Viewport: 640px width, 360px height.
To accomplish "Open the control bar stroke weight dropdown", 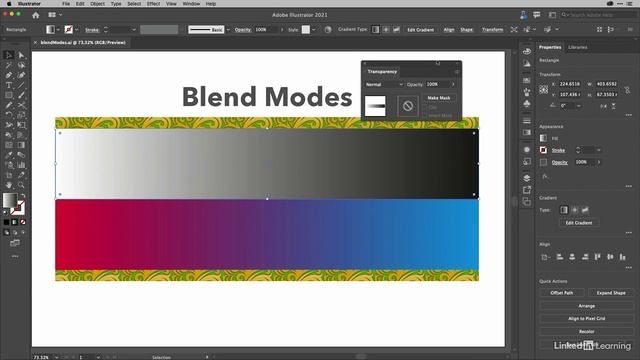I will coord(133,30).
